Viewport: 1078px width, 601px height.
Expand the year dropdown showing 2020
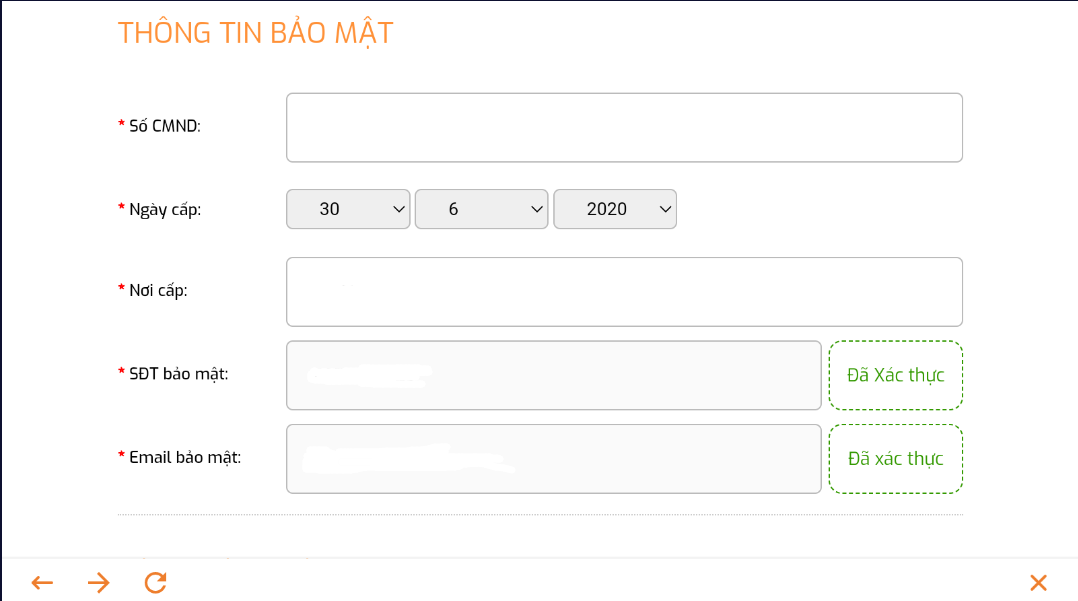615,209
